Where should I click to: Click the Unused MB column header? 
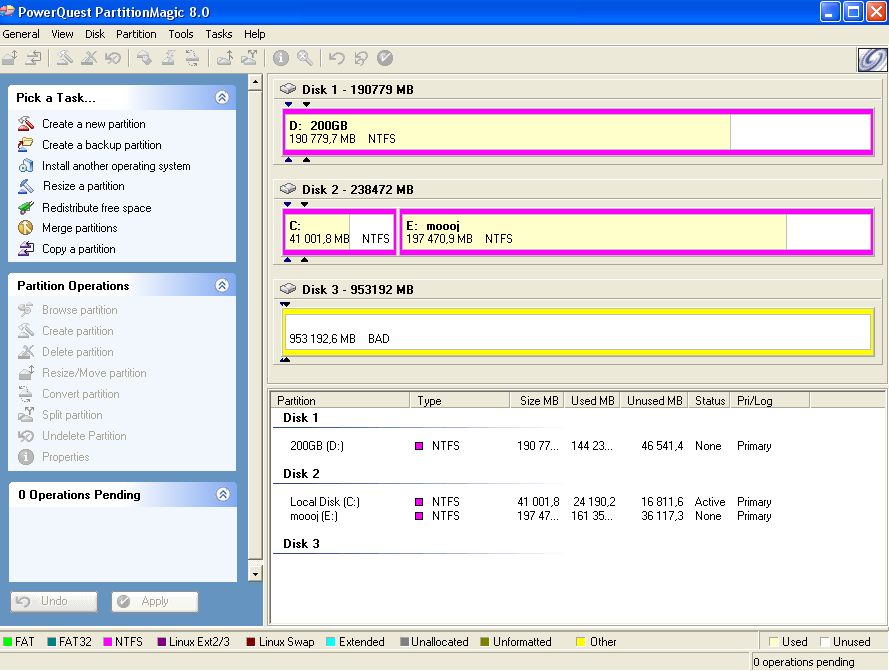click(x=654, y=400)
